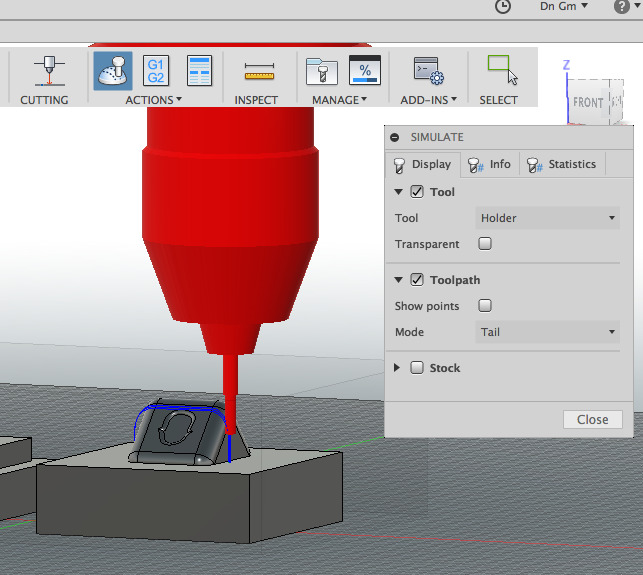The height and width of the screenshot is (575, 643).
Task: Open the Tool Library icon
Action: coord(322,71)
